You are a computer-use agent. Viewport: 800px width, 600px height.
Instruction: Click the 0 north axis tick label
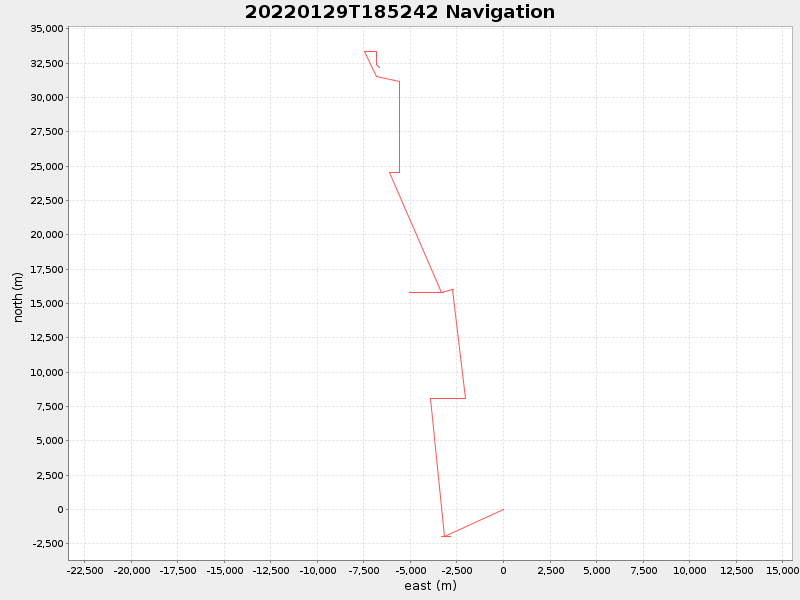61,510
